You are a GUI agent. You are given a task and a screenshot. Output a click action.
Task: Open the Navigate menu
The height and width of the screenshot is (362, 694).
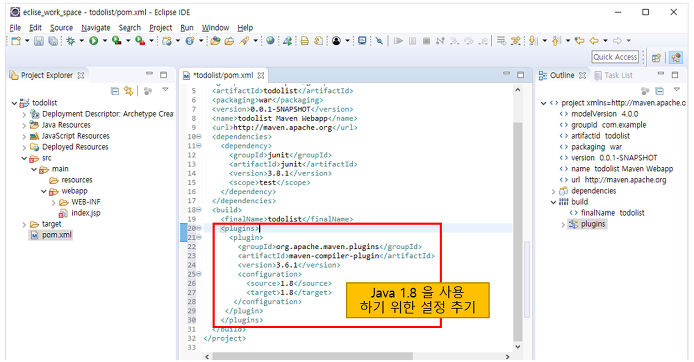(x=96, y=27)
